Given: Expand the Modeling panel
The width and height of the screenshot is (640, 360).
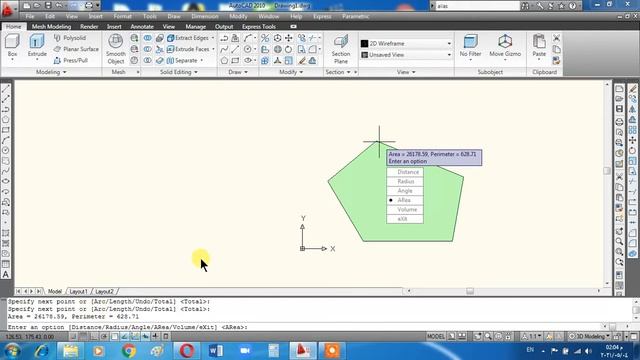Looking at the screenshot, I should pos(51,72).
